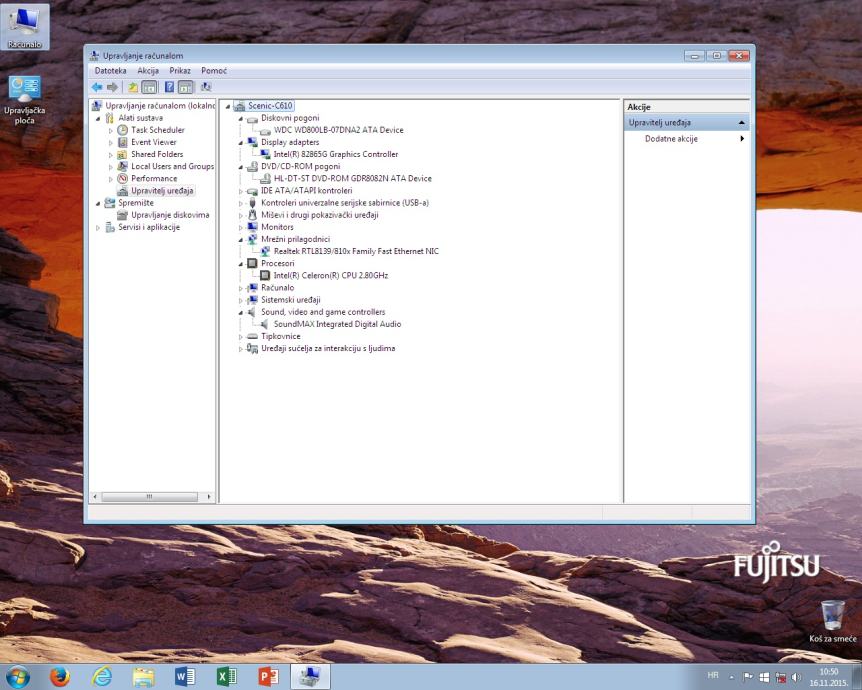The image size is (862, 690).
Task: Select the Task Scheduler tree item
Action: coord(157,130)
